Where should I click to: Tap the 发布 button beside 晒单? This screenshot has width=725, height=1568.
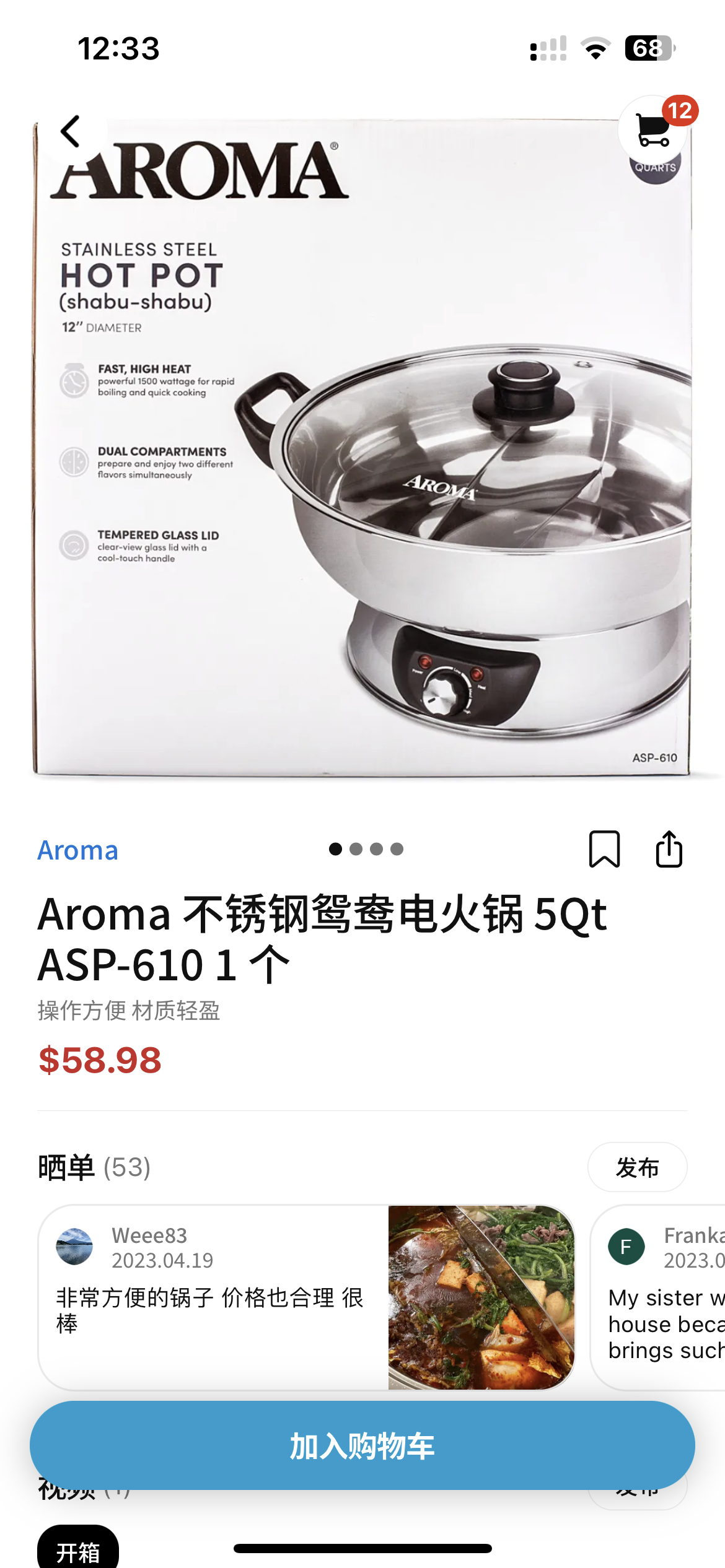638,1167
